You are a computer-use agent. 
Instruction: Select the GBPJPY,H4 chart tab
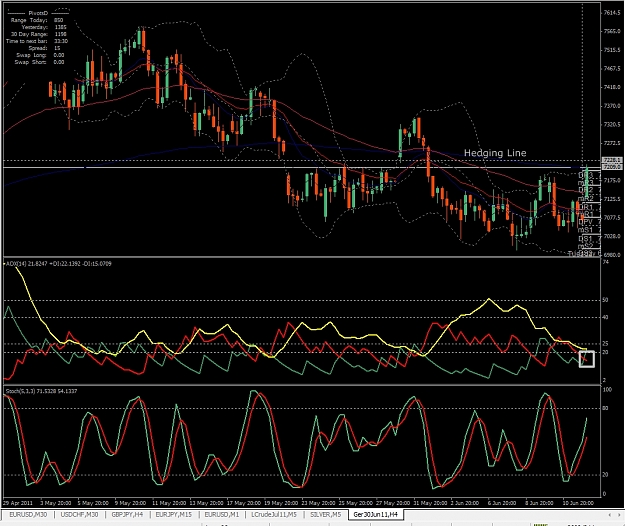(x=127, y=514)
